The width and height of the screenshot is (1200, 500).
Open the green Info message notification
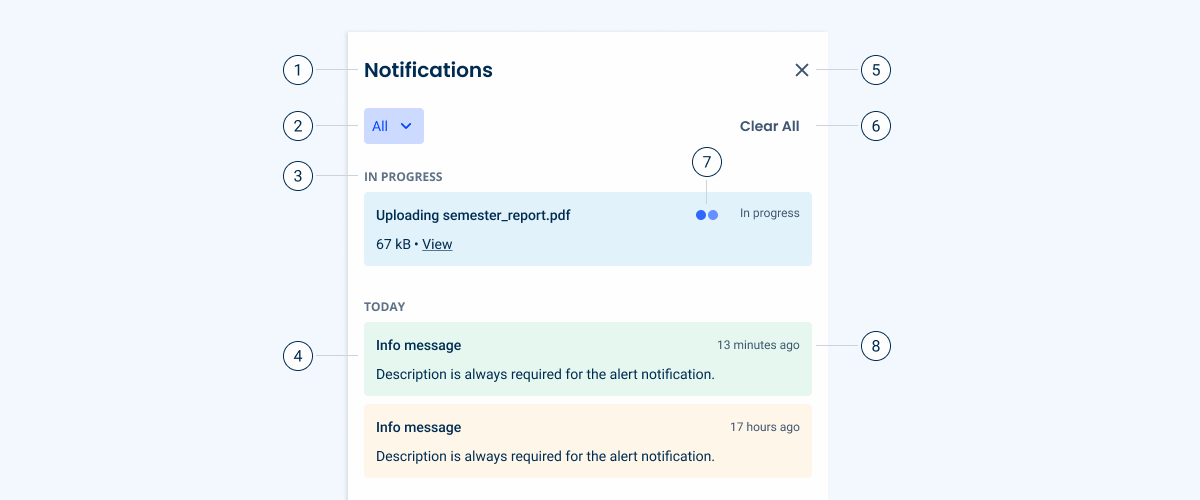coord(587,360)
